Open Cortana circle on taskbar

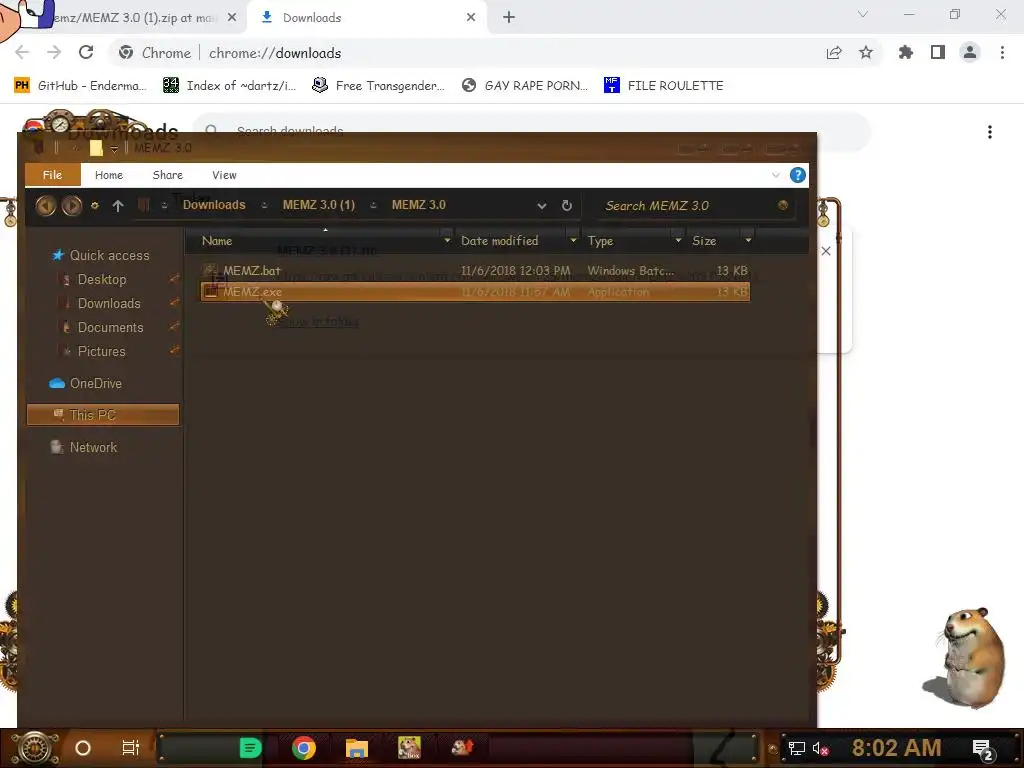(83, 748)
